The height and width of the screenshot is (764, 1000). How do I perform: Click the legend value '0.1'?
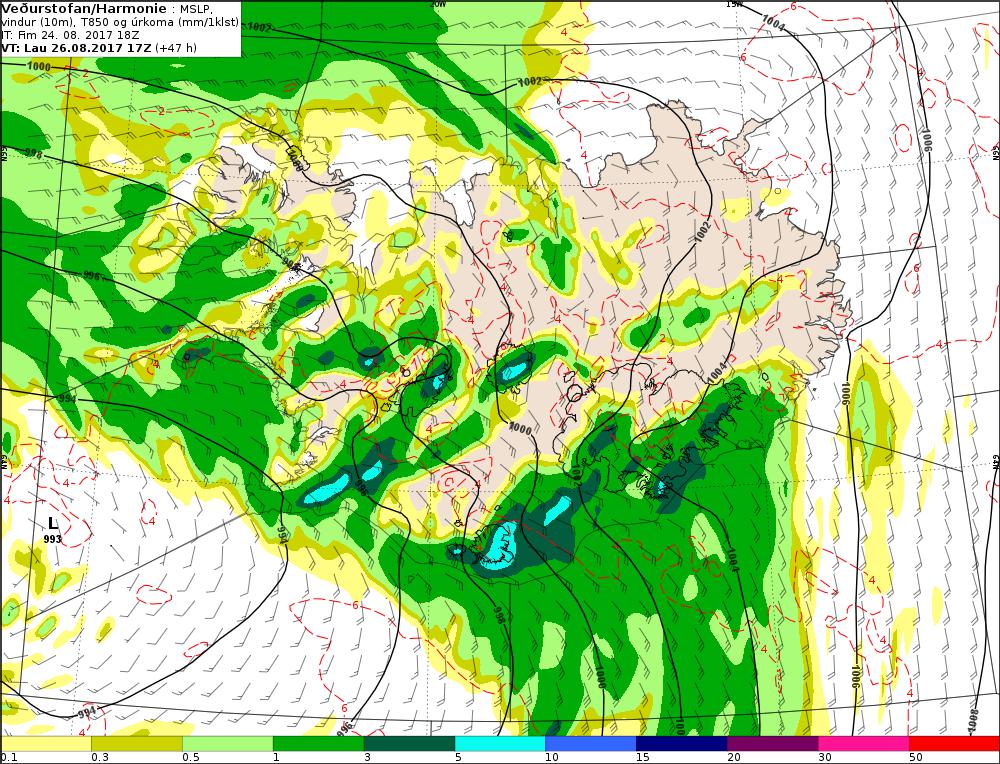[x=9, y=758]
